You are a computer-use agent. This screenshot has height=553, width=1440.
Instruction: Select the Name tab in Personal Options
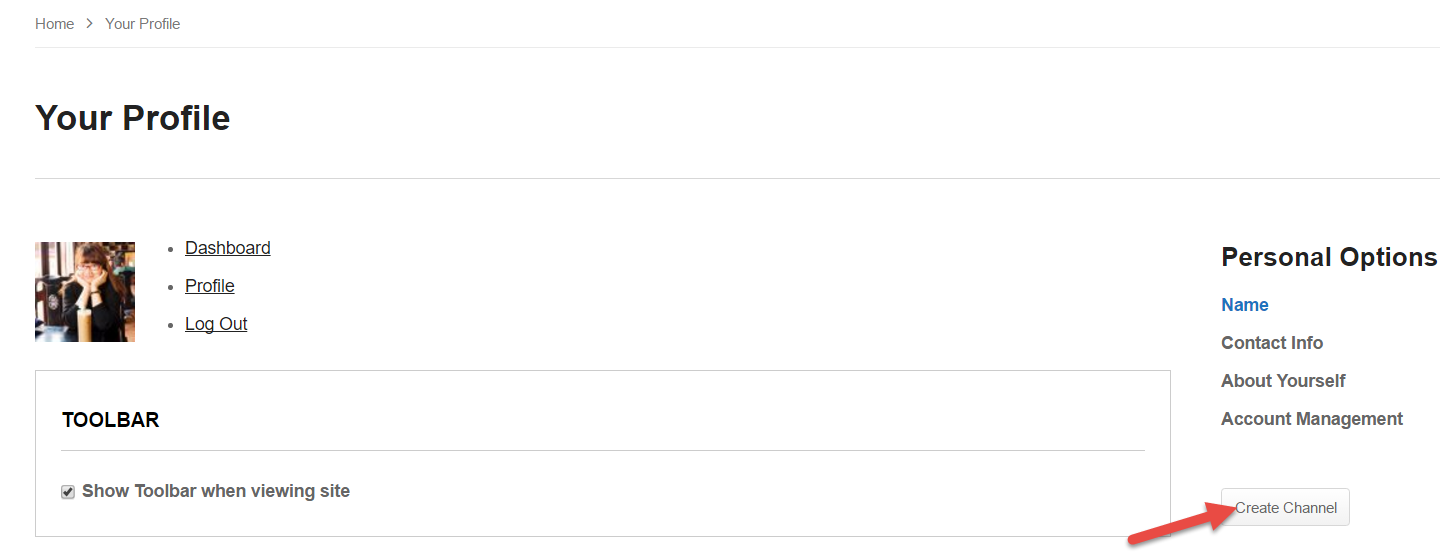pos(1245,305)
